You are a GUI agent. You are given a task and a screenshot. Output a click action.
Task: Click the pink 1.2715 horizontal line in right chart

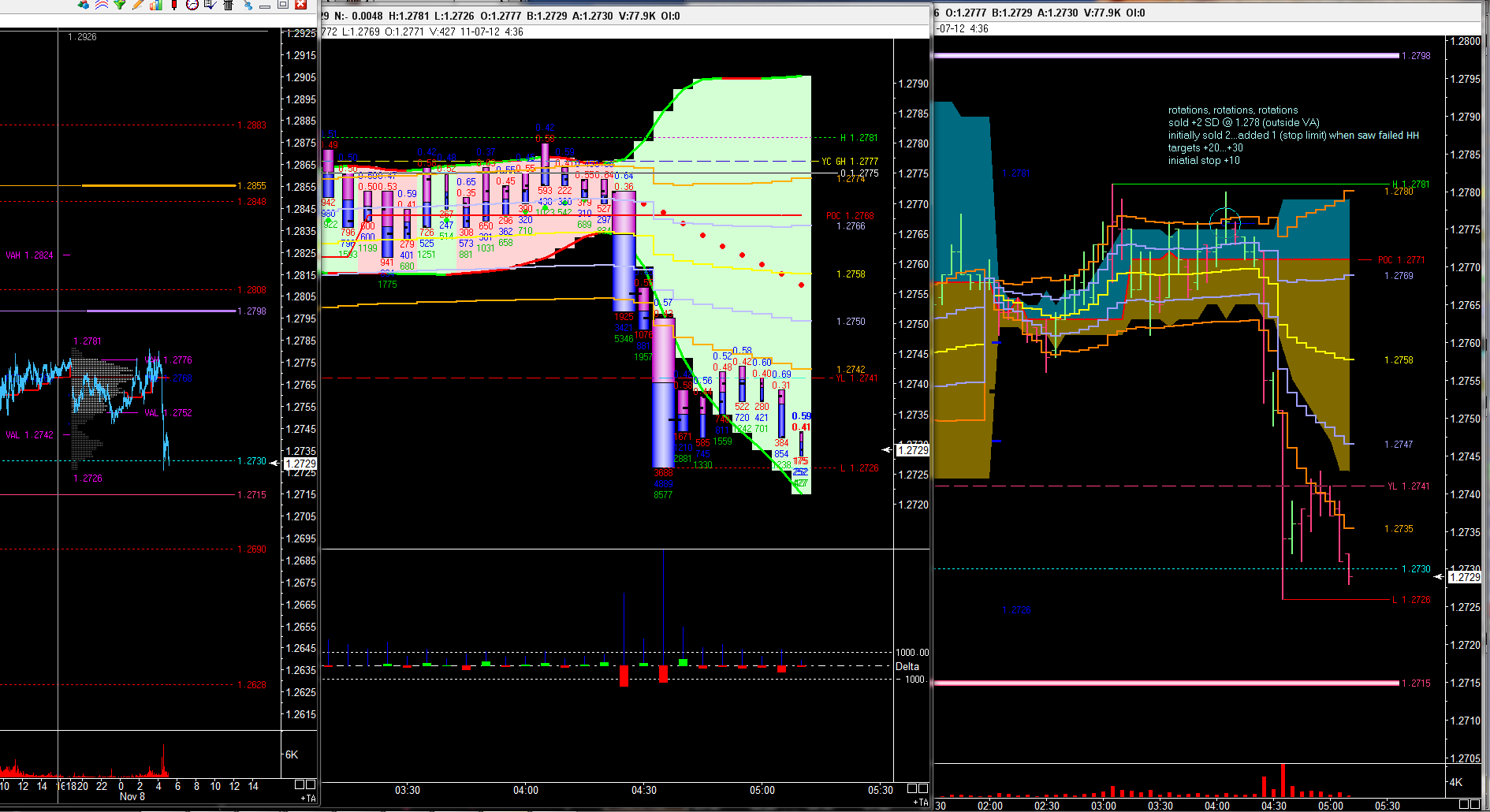(1167, 683)
